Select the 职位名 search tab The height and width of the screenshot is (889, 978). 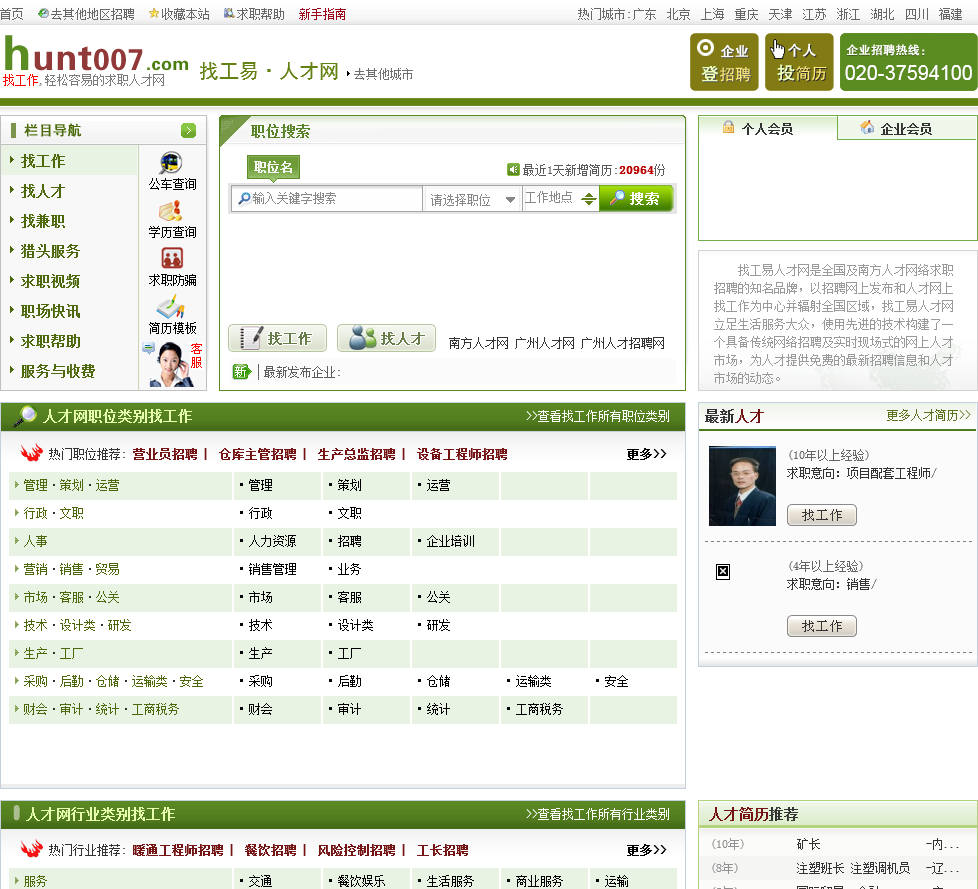pyautogui.click(x=273, y=167)
